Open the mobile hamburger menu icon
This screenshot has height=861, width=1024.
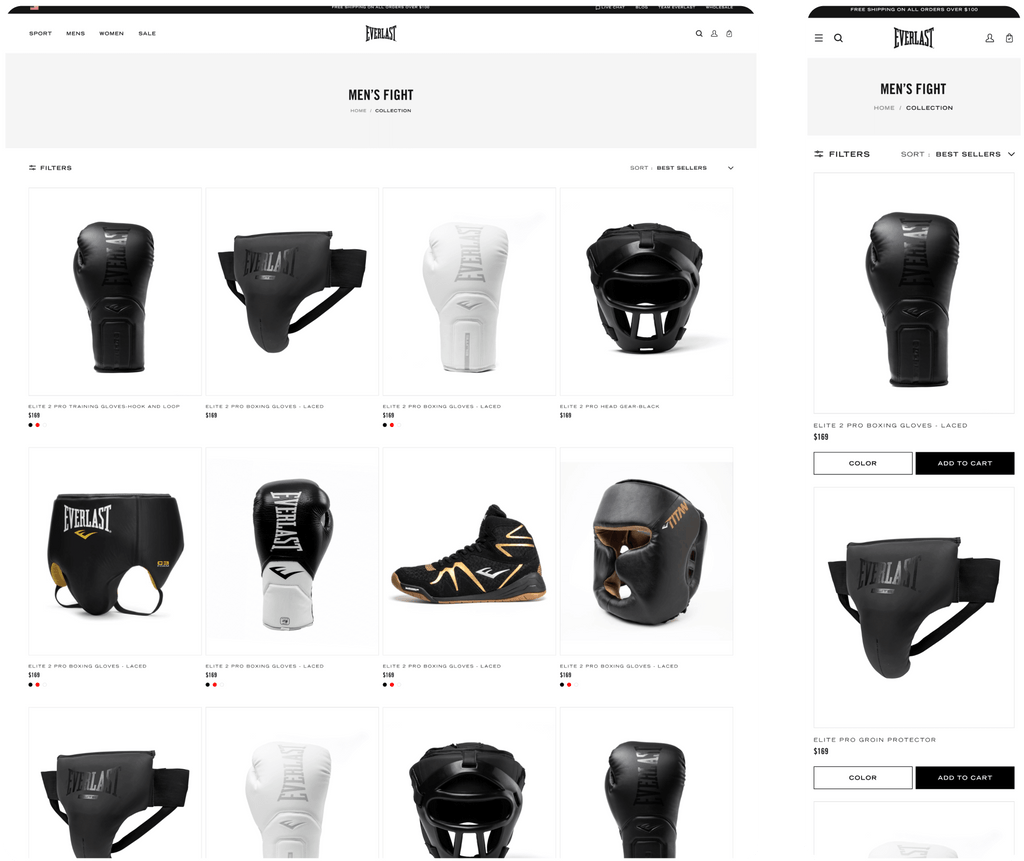[x=818, y=38]
